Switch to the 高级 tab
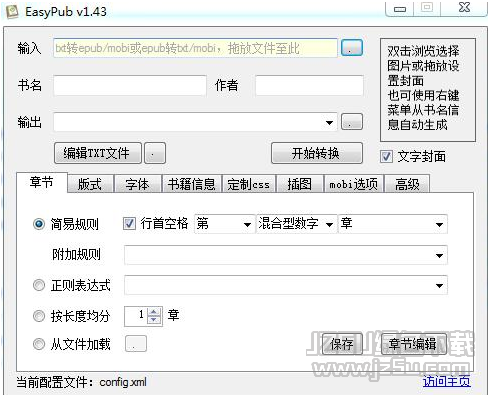 point(407,184)
